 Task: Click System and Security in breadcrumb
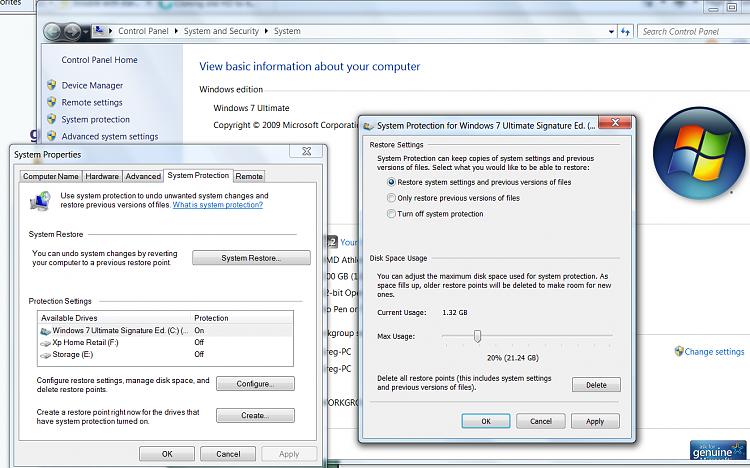coord(221,31)
